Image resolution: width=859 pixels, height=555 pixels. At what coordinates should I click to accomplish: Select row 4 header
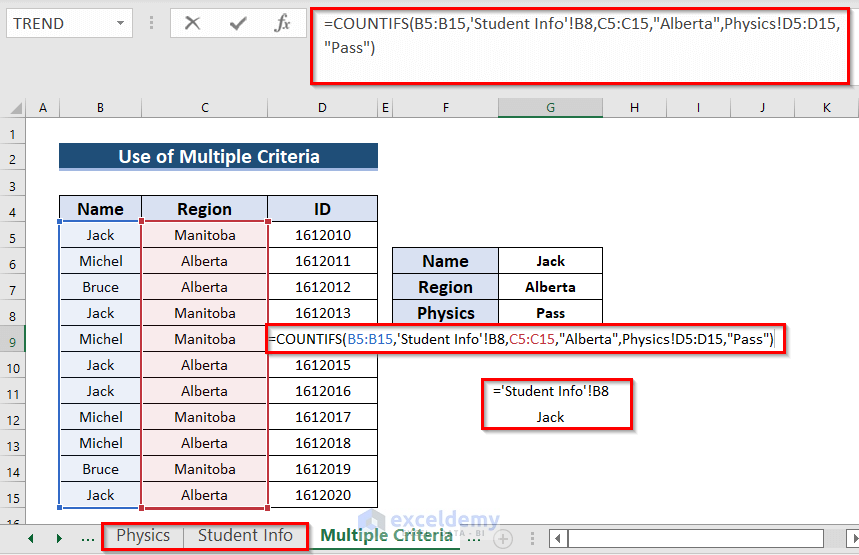tap(13, 211)
